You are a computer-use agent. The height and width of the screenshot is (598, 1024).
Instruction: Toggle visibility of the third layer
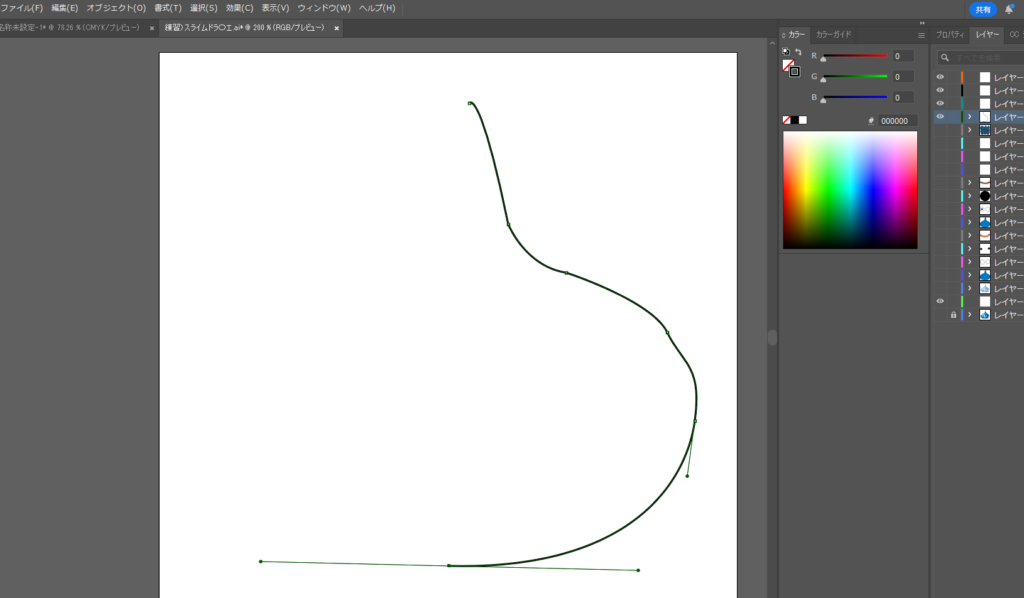point(940,103)
